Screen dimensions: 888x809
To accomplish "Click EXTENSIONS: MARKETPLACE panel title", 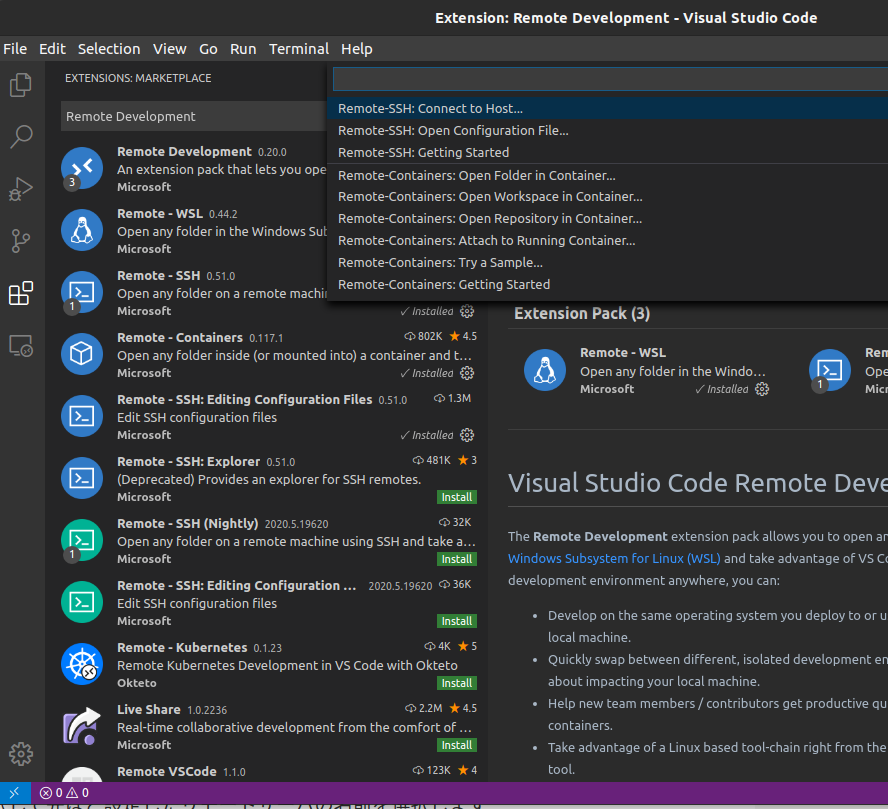I will tap(138, 78).
